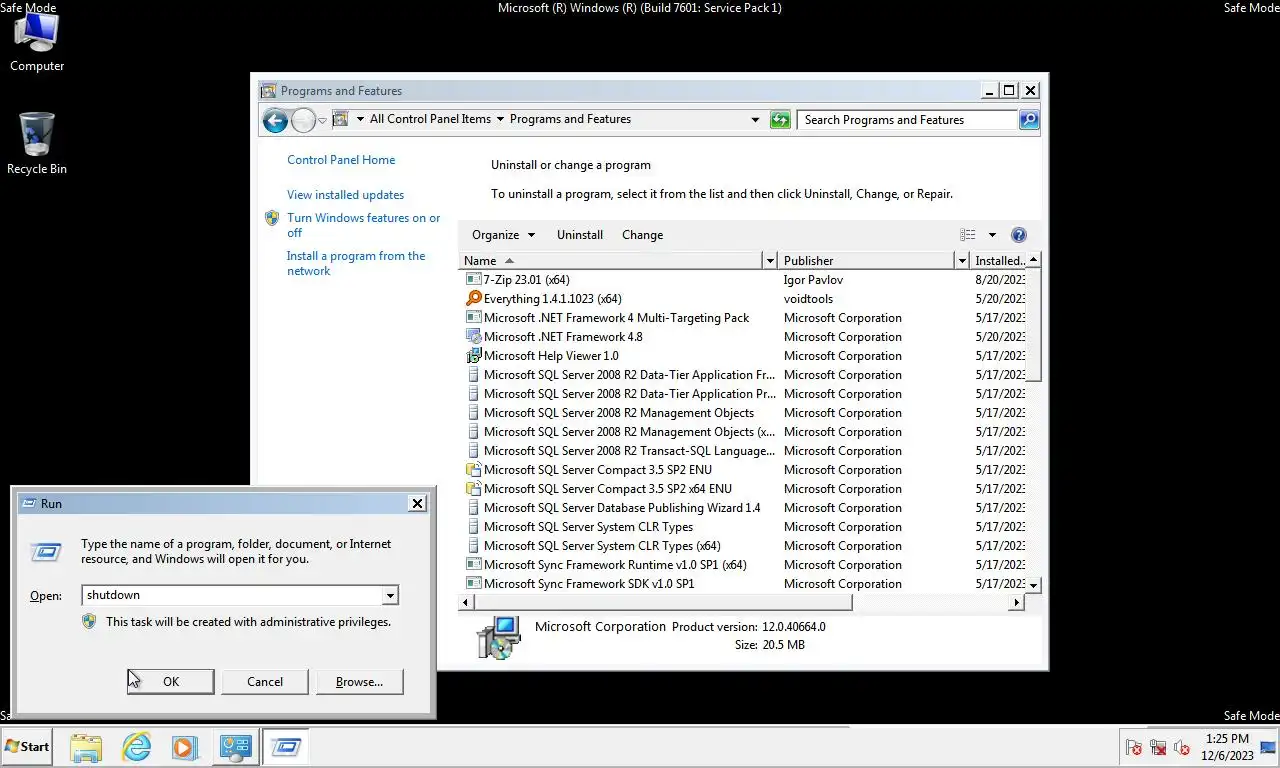
Task: Open the recent pages dropdown next to Forward
Action: (x=322, y=120)
